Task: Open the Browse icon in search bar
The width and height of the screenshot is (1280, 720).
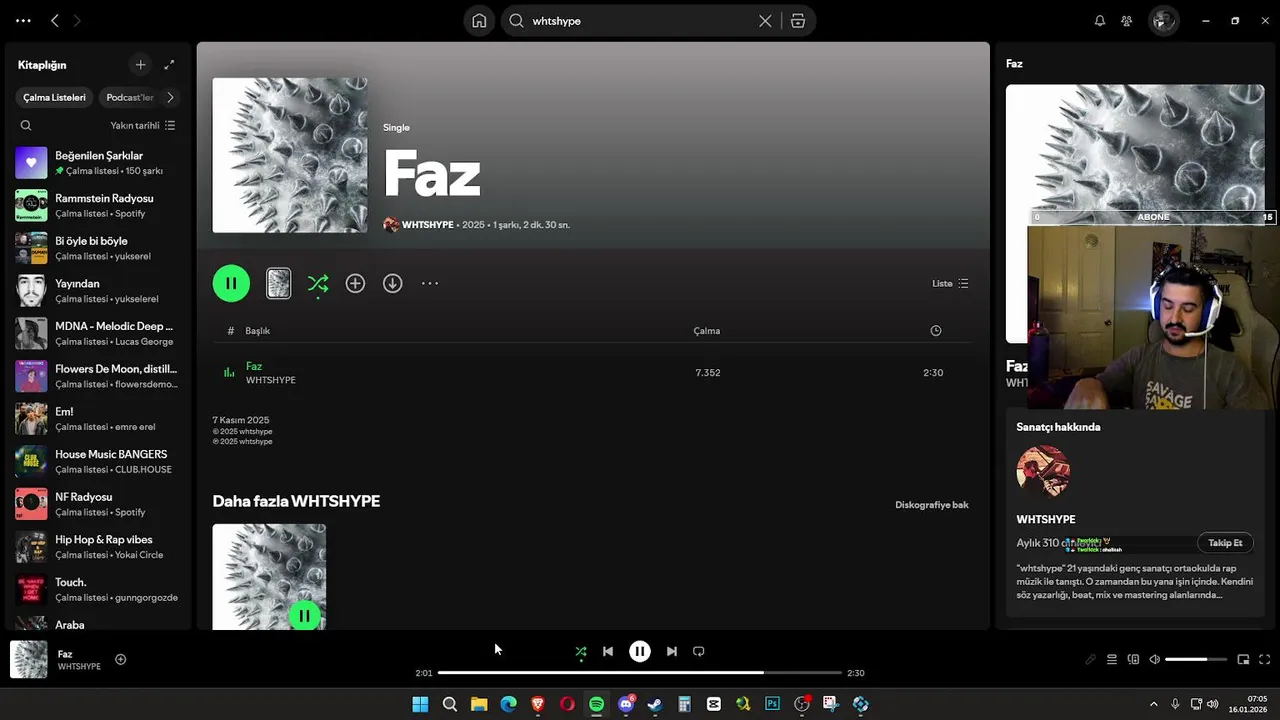Action: 797,21
